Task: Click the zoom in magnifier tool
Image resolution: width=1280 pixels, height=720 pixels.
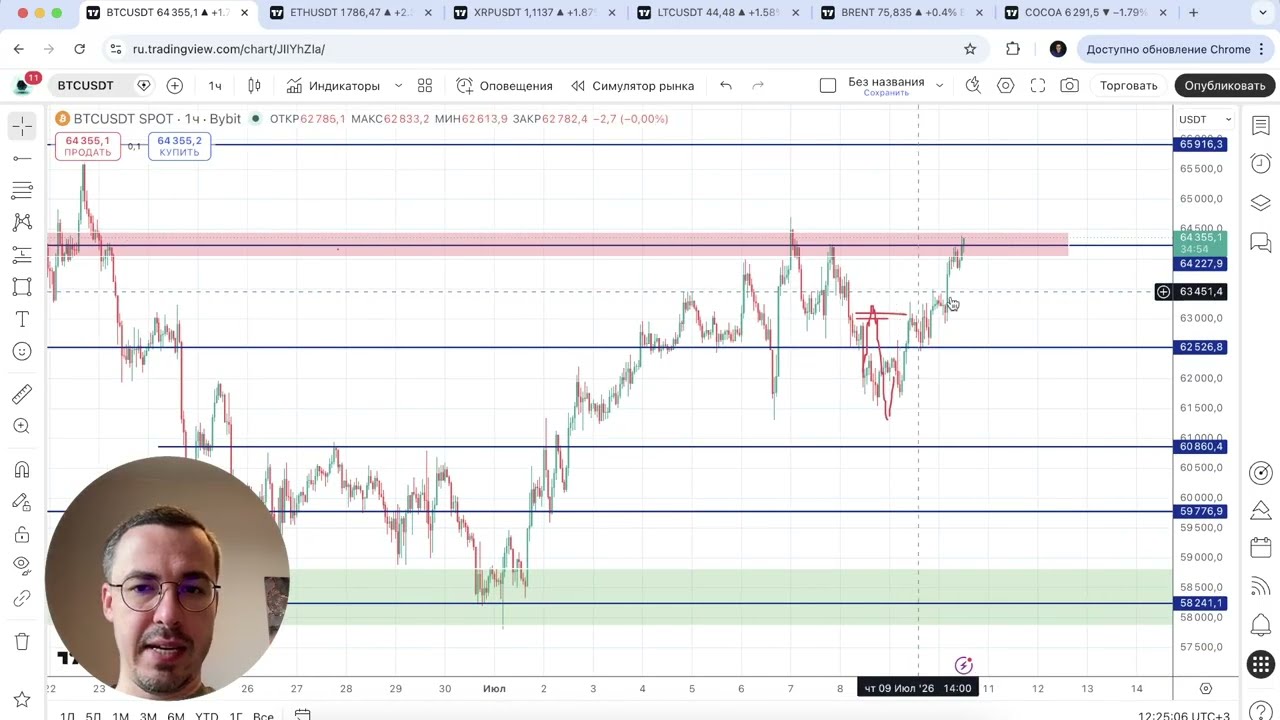Action: pyautogui.click(x=22, y=427)
